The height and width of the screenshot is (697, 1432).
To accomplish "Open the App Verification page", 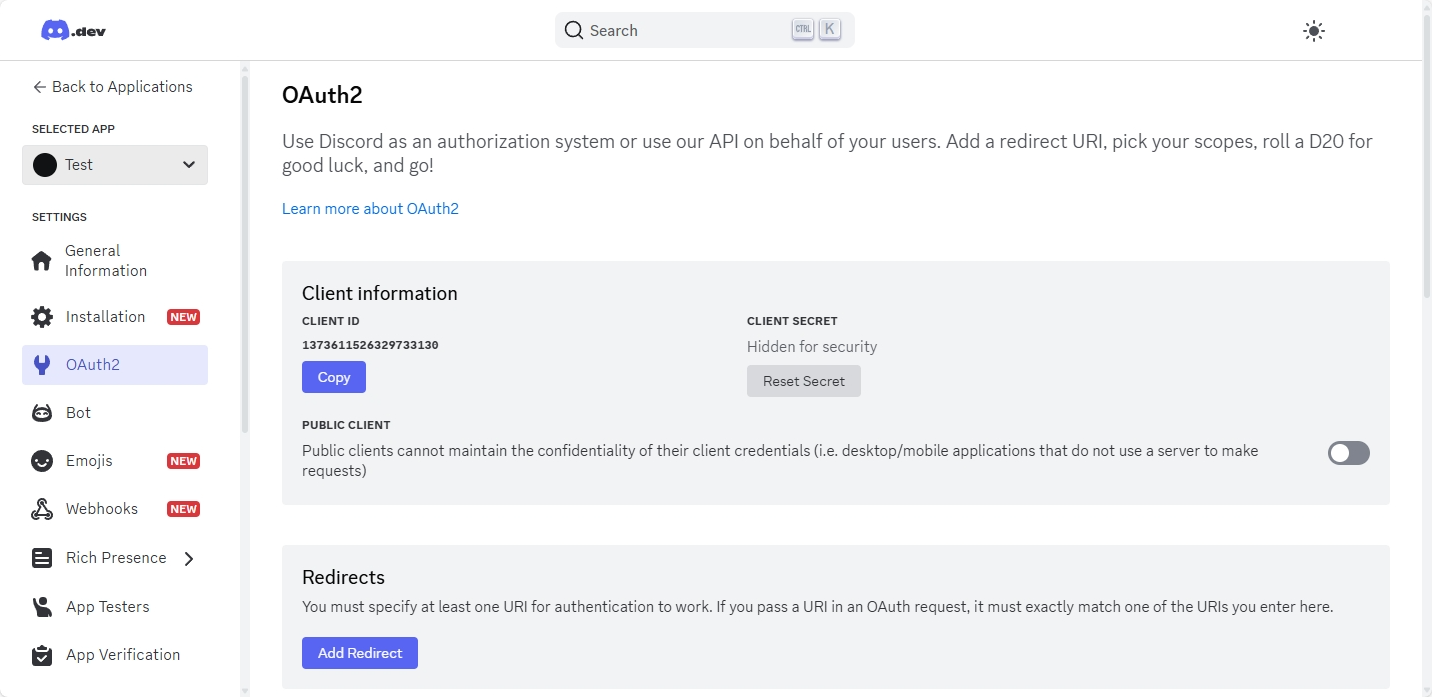I will pos(115,655).
